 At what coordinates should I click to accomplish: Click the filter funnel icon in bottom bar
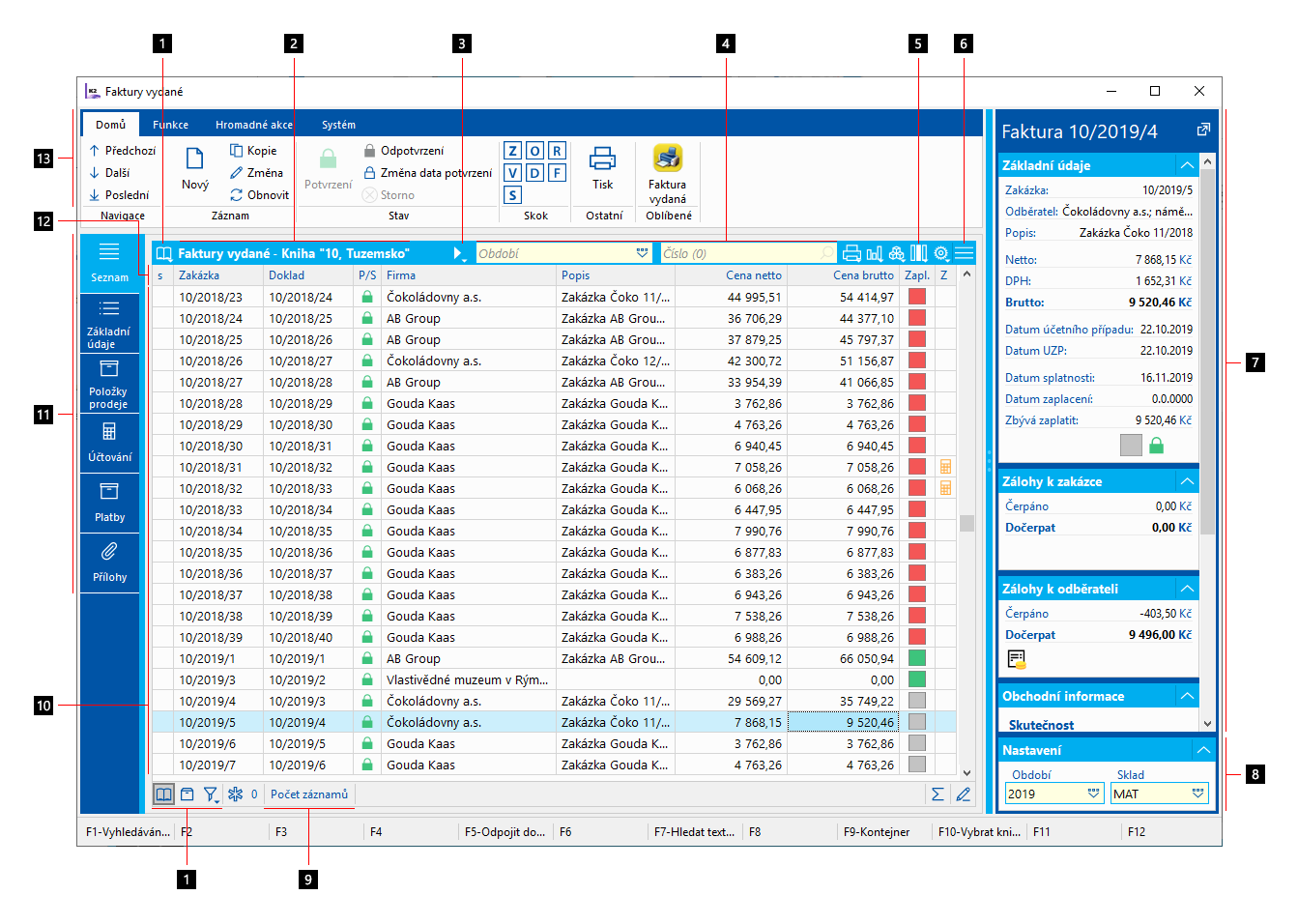tap(210, 794)
